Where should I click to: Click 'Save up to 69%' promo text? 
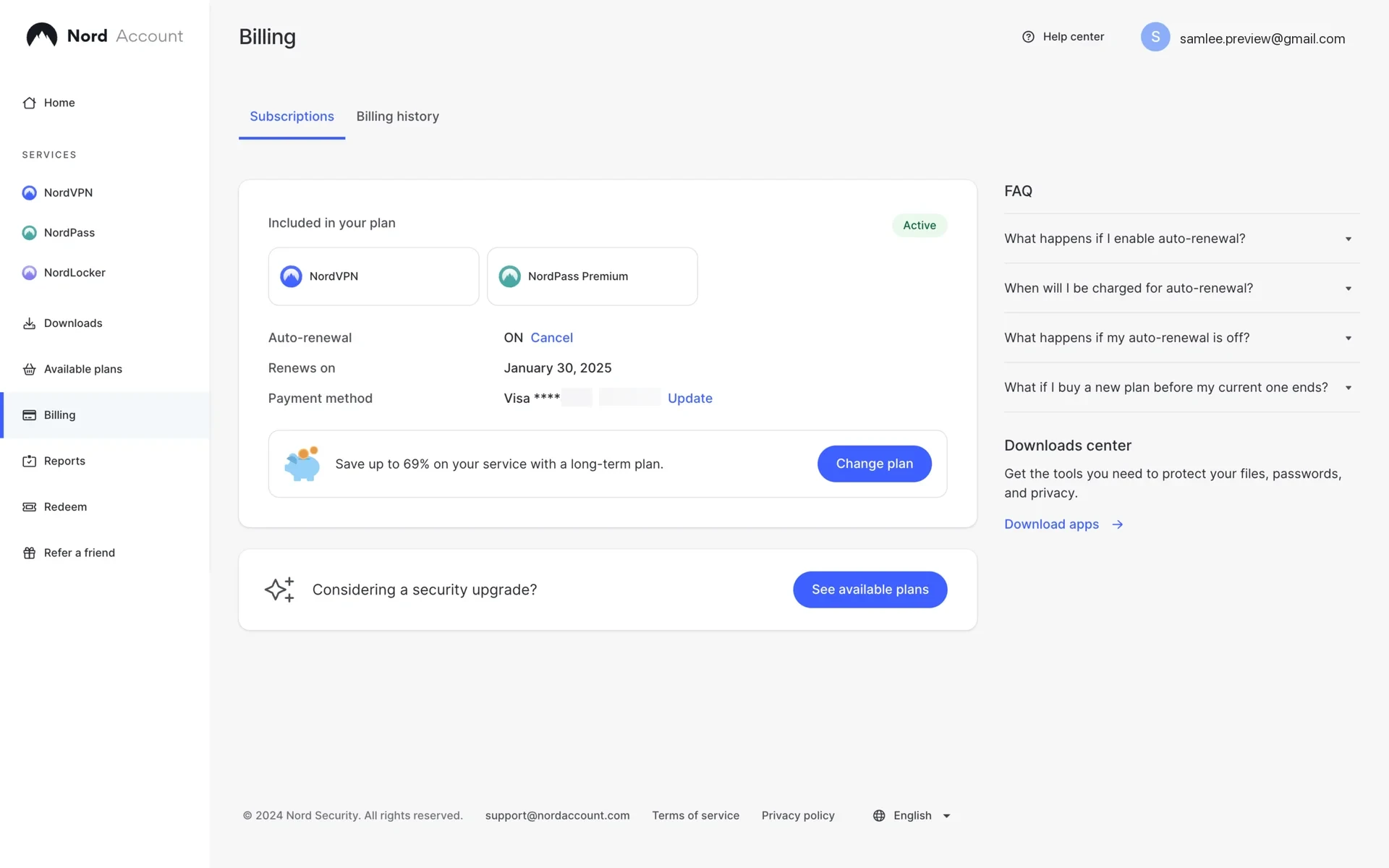tap(498, 464)
